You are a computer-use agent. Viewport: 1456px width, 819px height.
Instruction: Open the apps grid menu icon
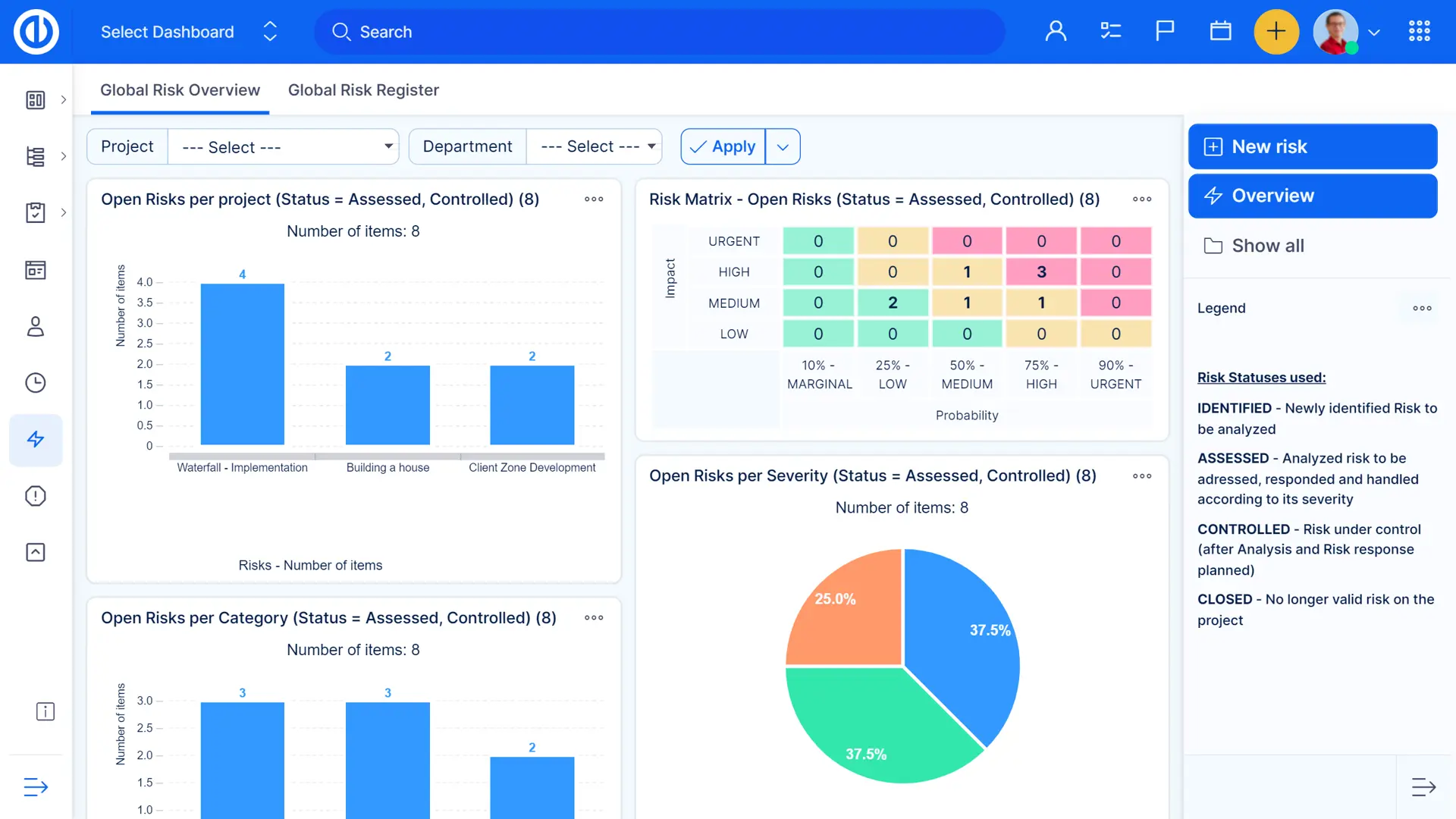pyautogui.click(x=1419, y=32)
